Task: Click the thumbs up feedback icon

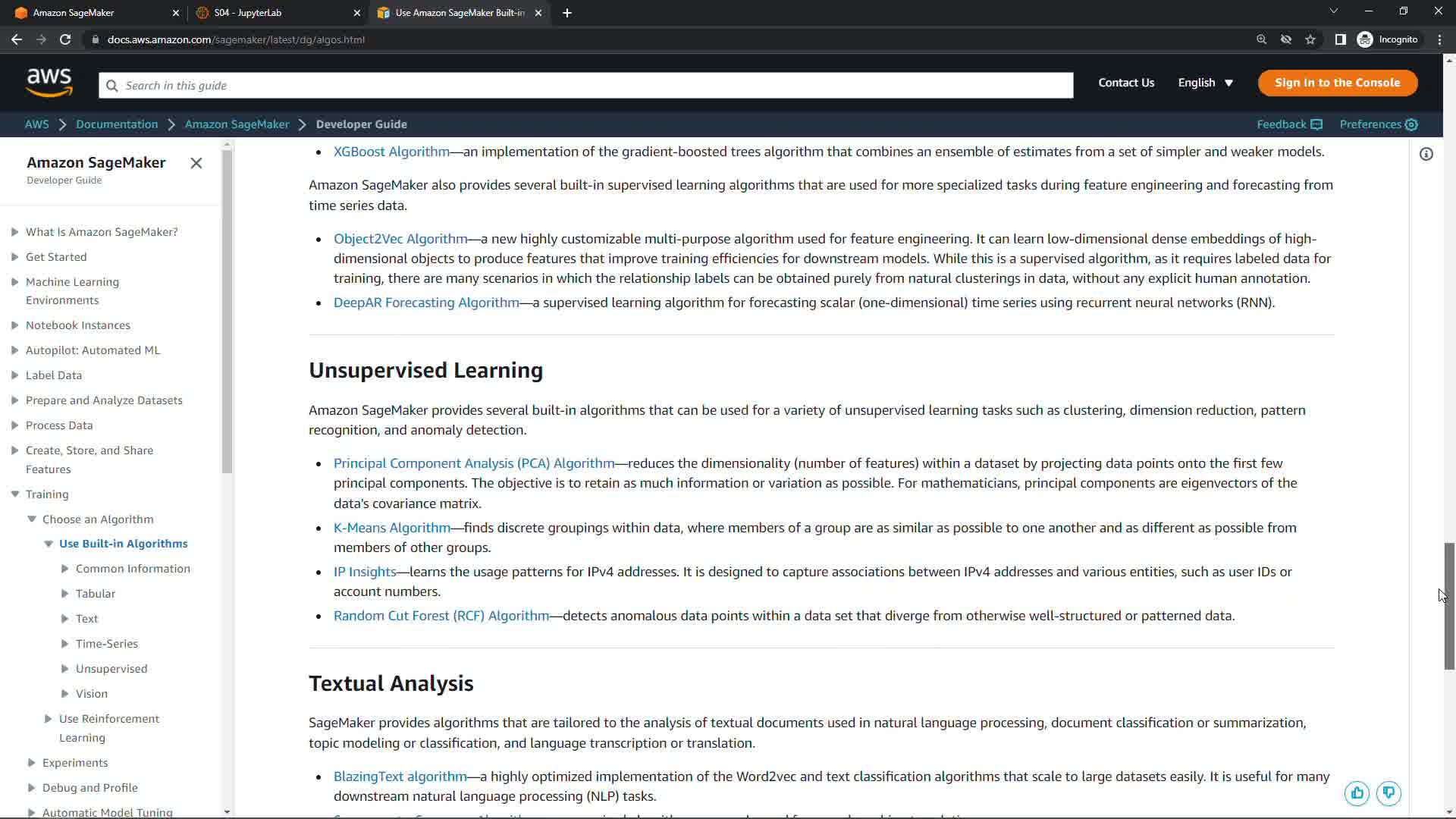Action: (1357, 793)
